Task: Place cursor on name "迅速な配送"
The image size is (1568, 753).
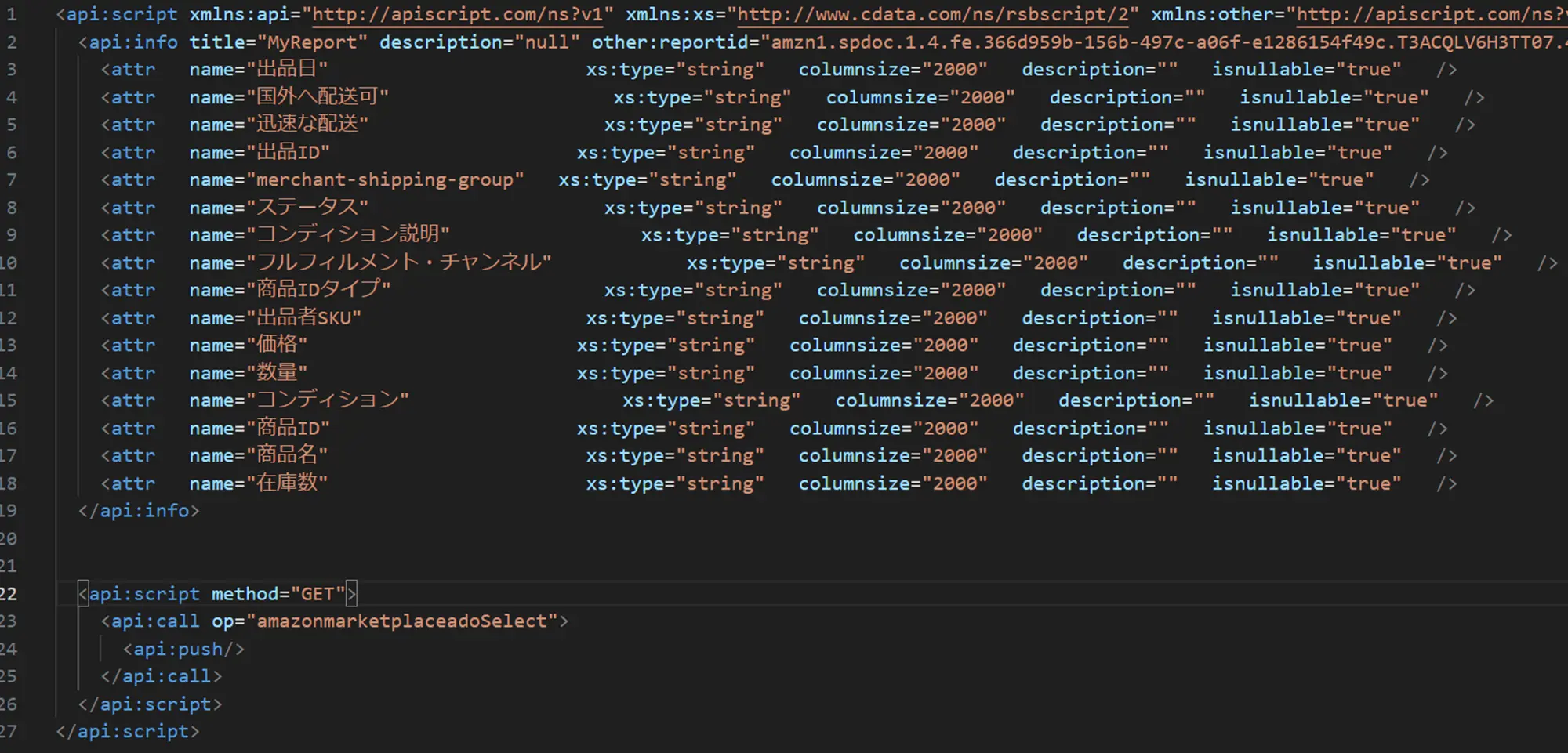Action: [307, 125]
